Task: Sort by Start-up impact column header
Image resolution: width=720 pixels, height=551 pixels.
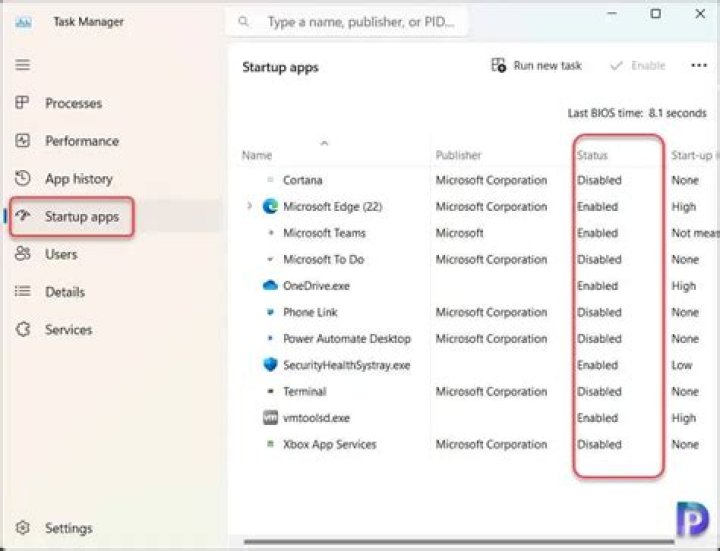Action: tap(694, 155)
